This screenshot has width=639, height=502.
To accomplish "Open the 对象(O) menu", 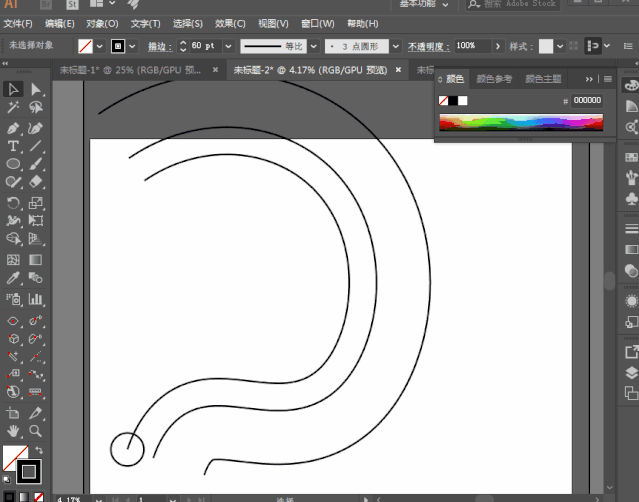I will [102, 24].
